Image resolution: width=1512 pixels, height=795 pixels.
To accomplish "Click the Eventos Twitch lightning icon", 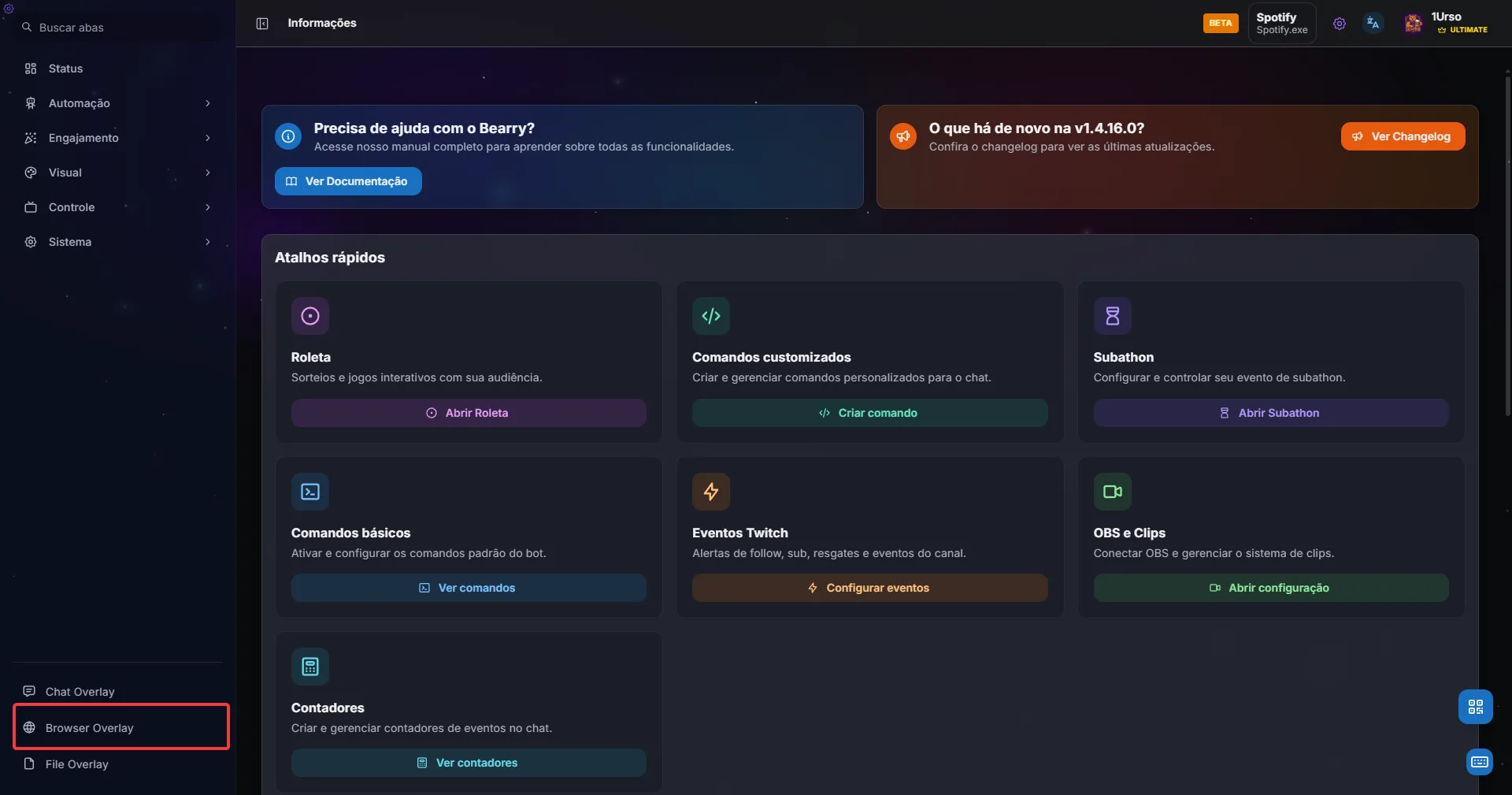I will pyautogui.click(x=710, y=491).
